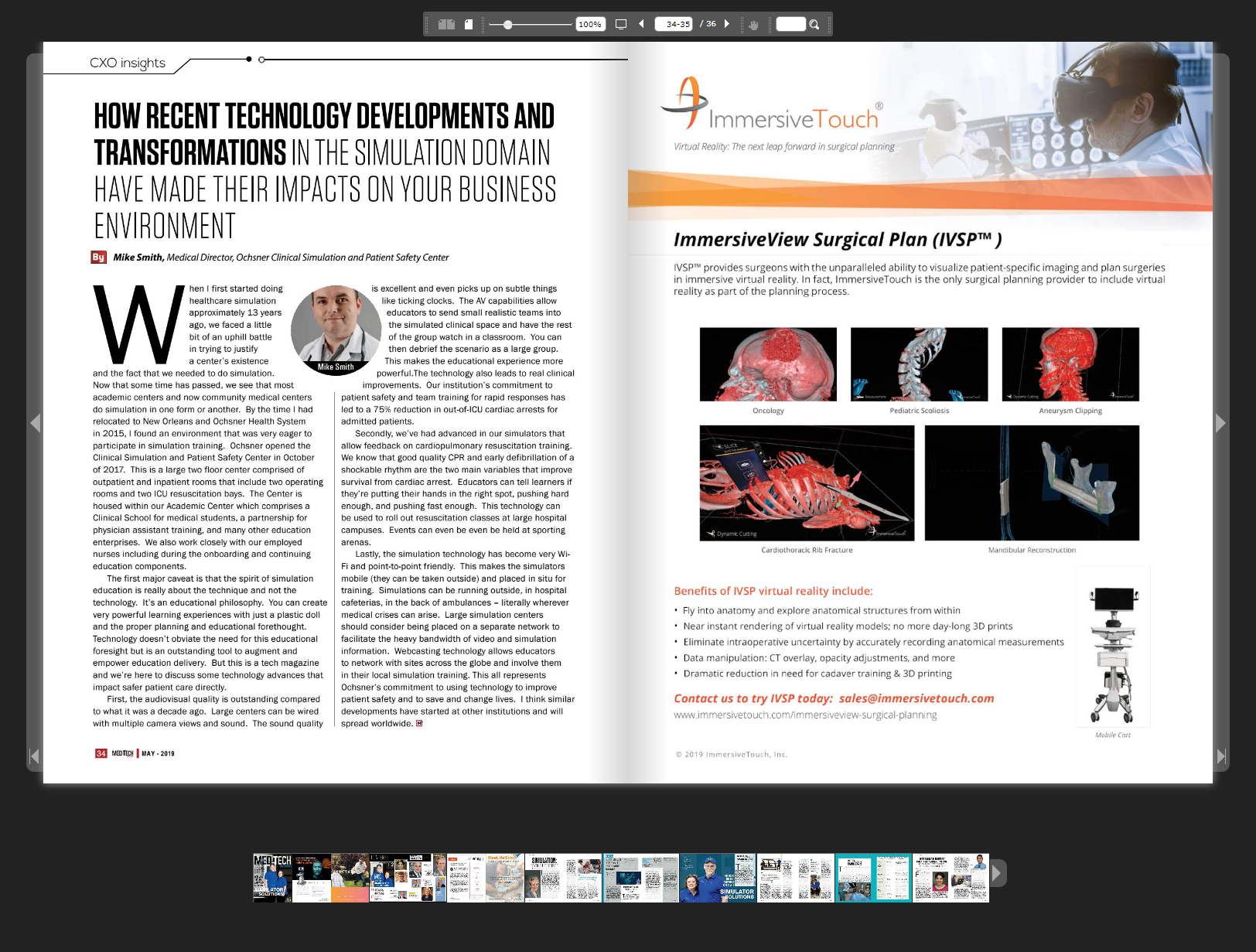
Task: Click the magnifier search icon
Action: (814, 25)
